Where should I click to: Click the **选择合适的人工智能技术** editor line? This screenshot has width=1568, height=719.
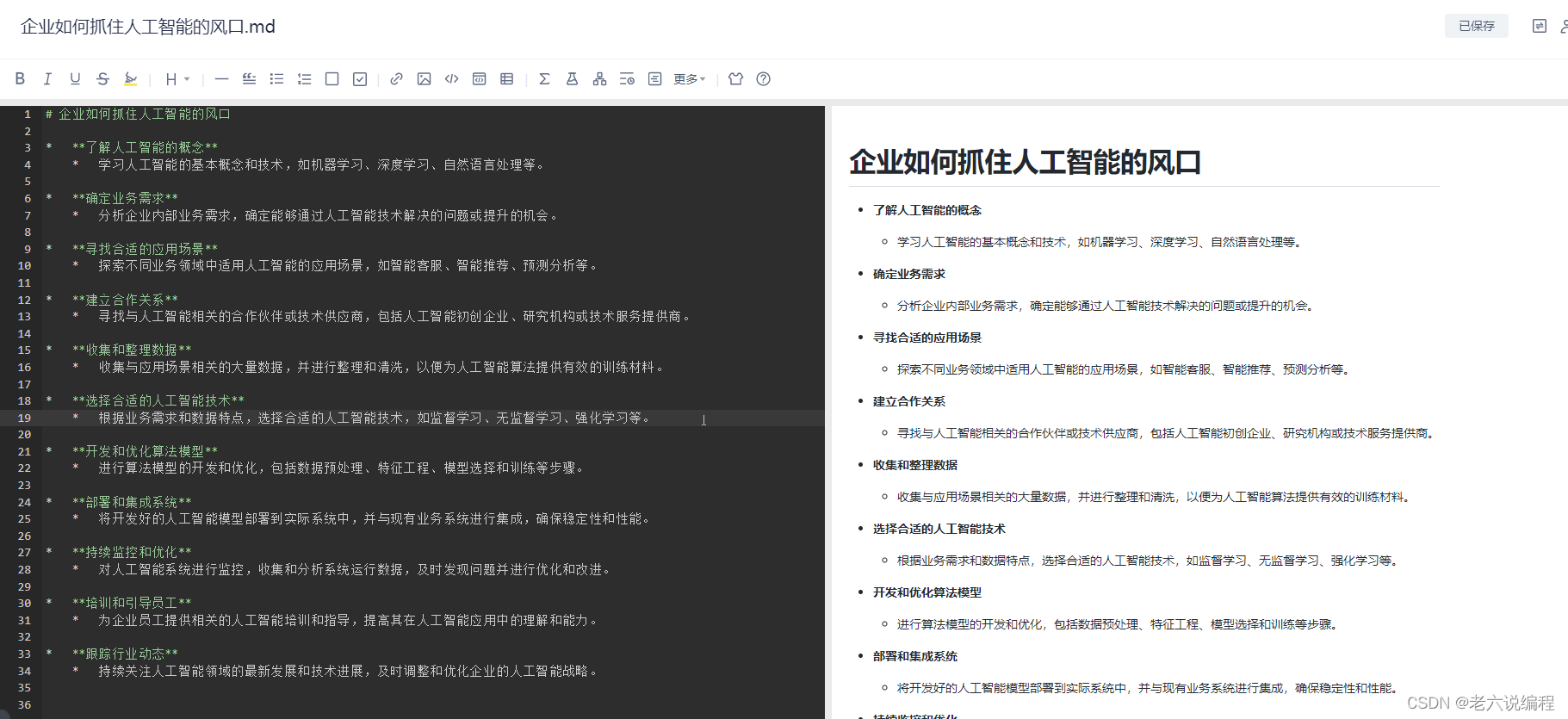pos(158,400)
